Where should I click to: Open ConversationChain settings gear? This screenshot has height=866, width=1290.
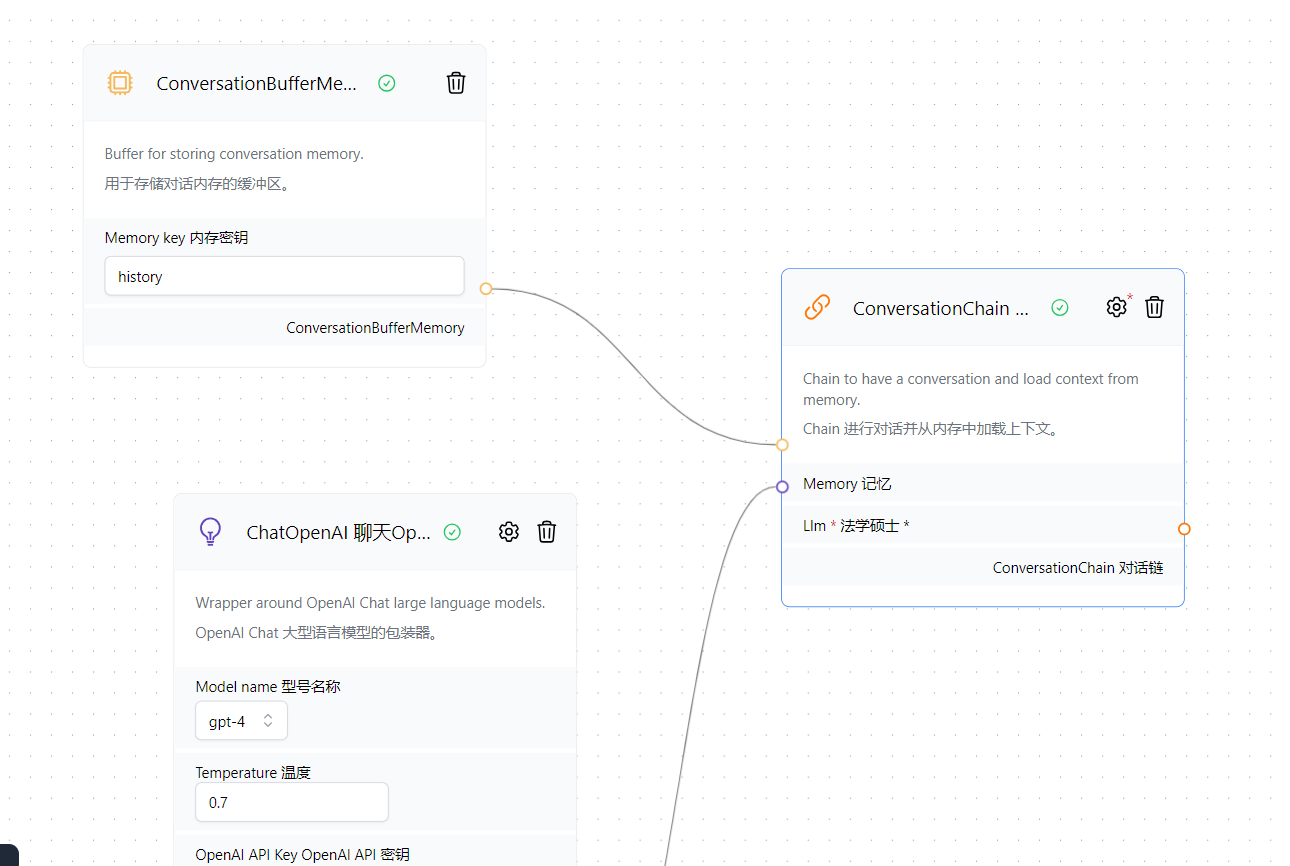(1116, 307)
